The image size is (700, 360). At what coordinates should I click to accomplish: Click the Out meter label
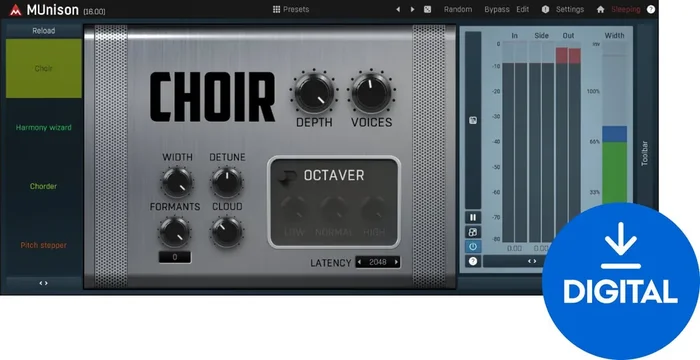click(568, 36)
